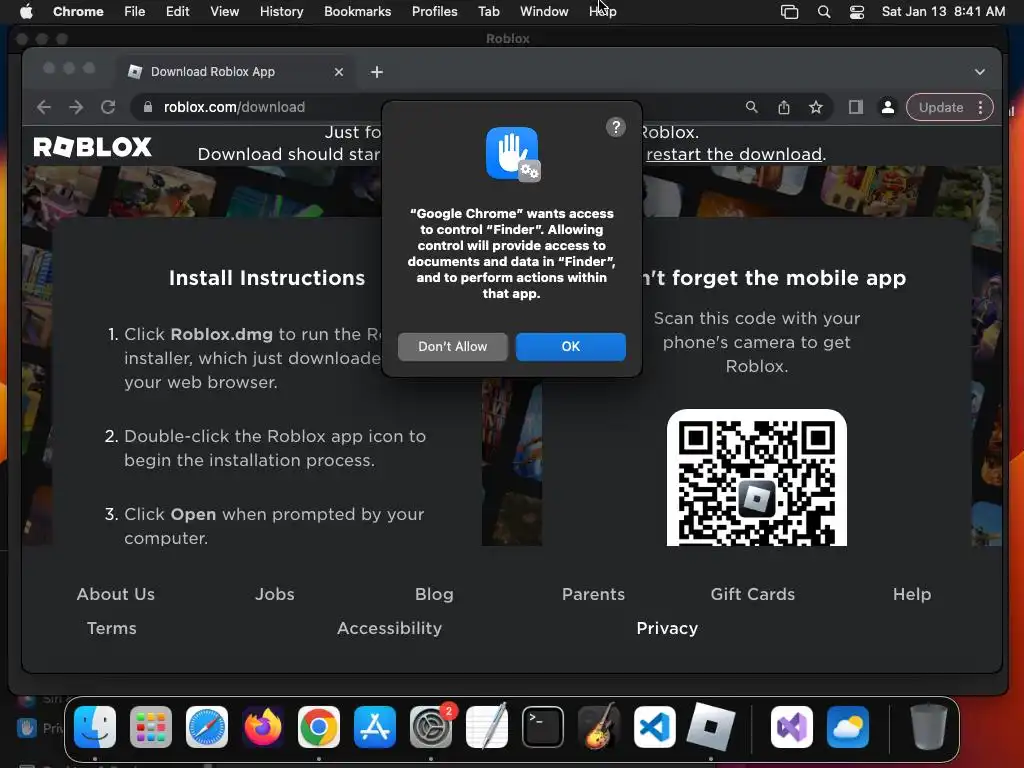Open the Roblox app in the Dock
The height and width of the screenshot is (768, 1024).
tap(711, 727)
